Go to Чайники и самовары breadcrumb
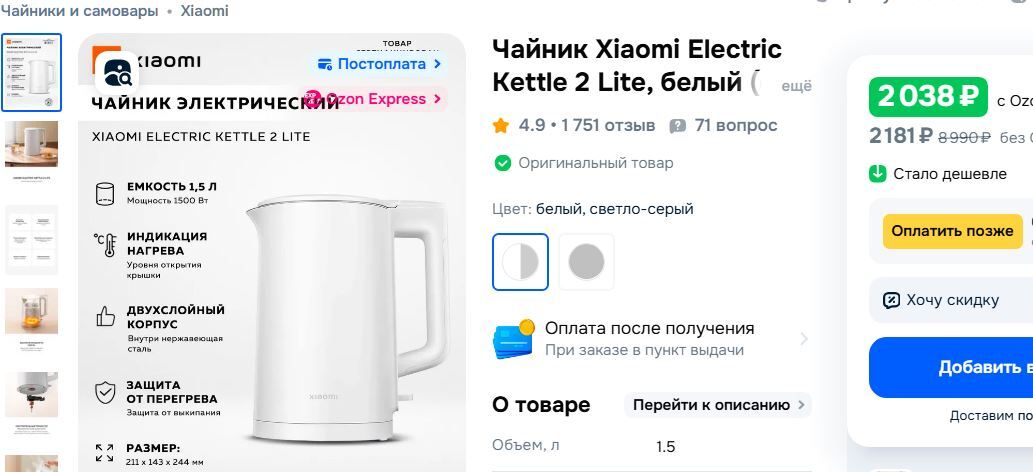This screenshot has width=1033, height=472. (x=80, y=11)
